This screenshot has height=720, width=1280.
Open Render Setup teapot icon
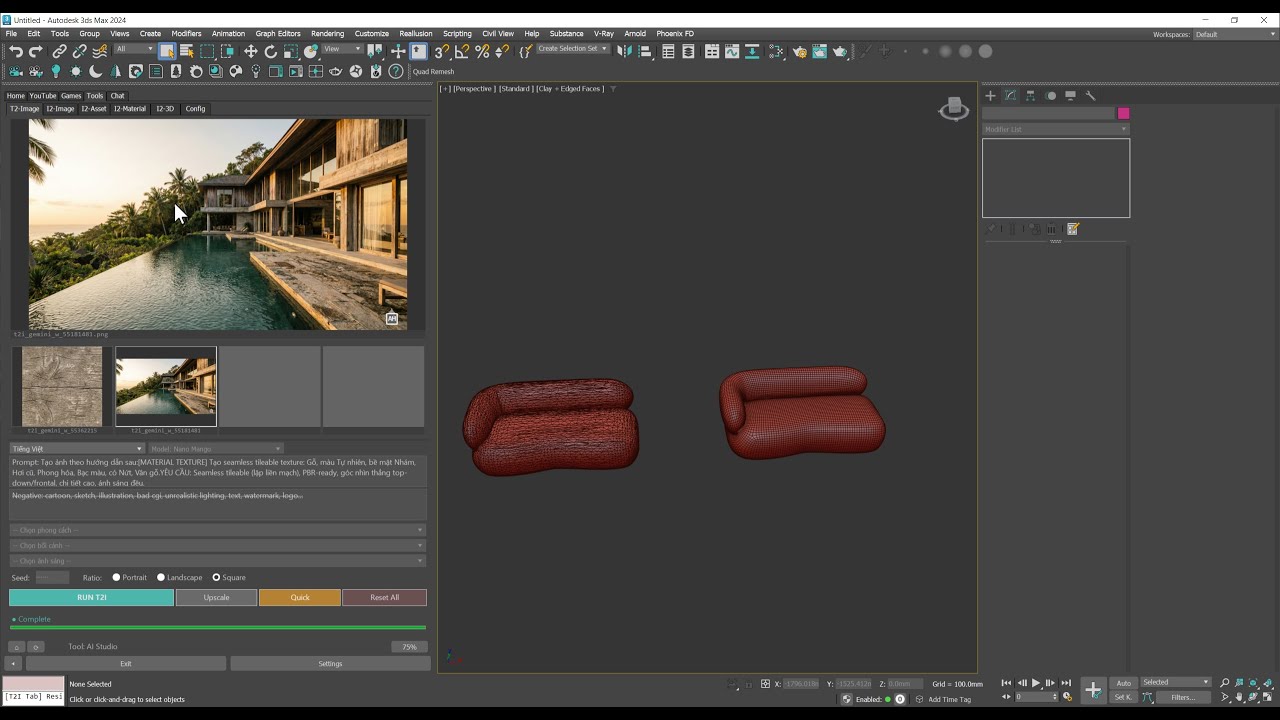pyautogui.click(x=800, y=51)
